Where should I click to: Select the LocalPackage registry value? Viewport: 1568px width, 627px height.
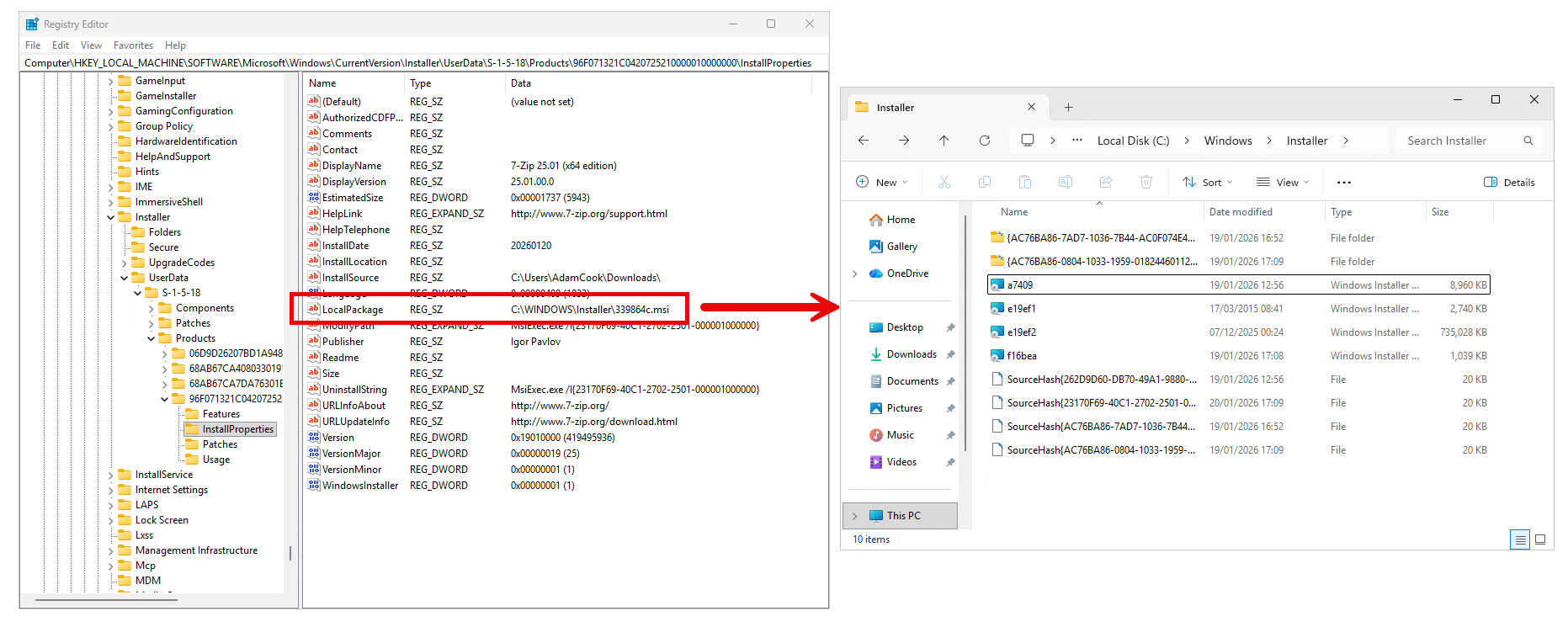[353, 310]
